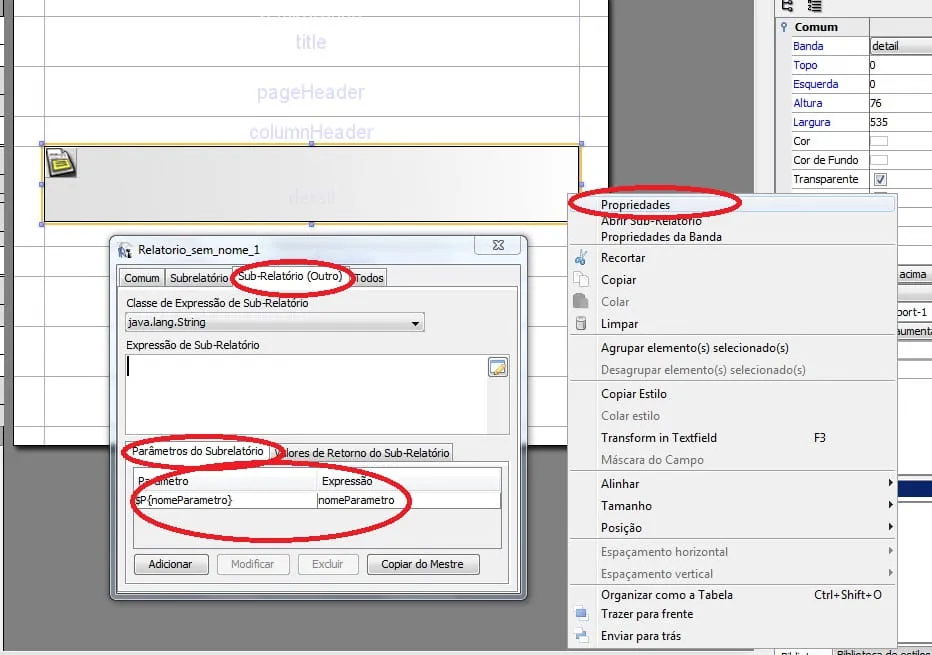Click the nomeParametro expression cell

coord(409,500)
